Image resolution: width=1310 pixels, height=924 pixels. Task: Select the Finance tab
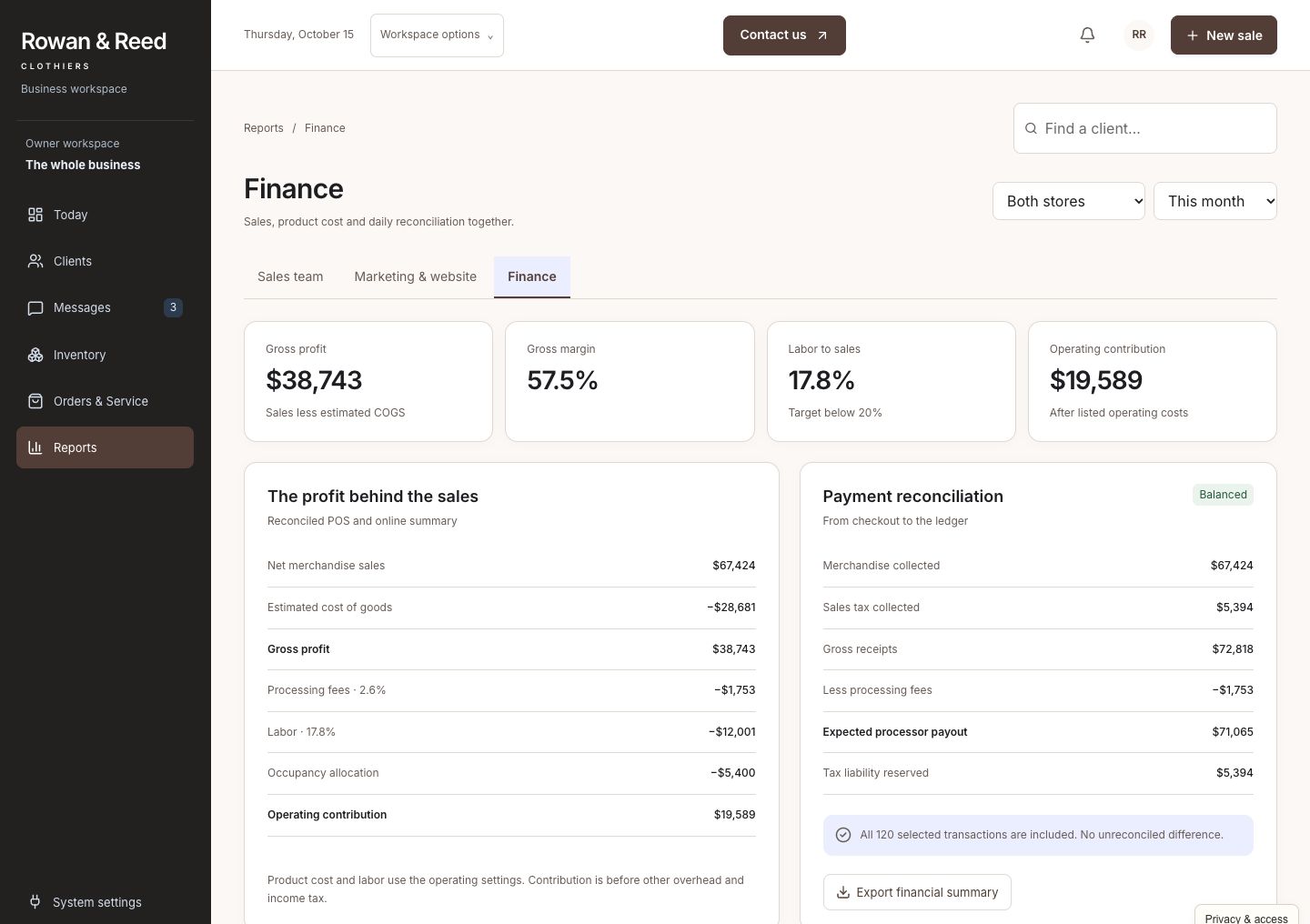(532, 276)
